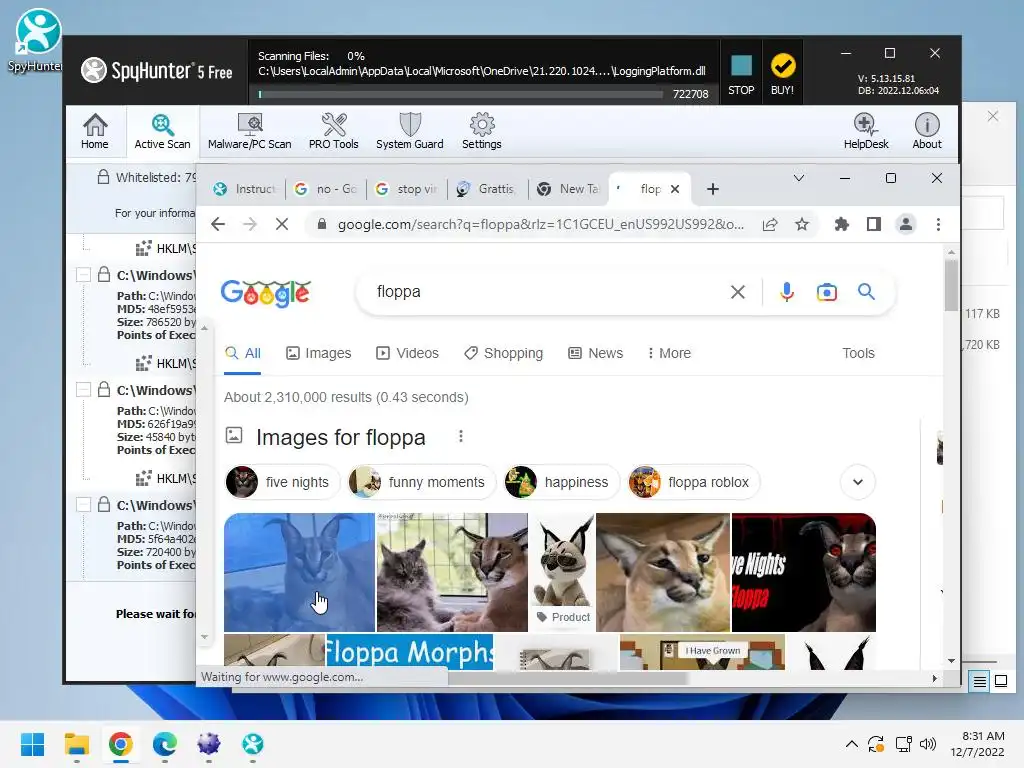Toggle Chrome side panel
This screenshot has width=1024, height=768.
pos(874,225)
